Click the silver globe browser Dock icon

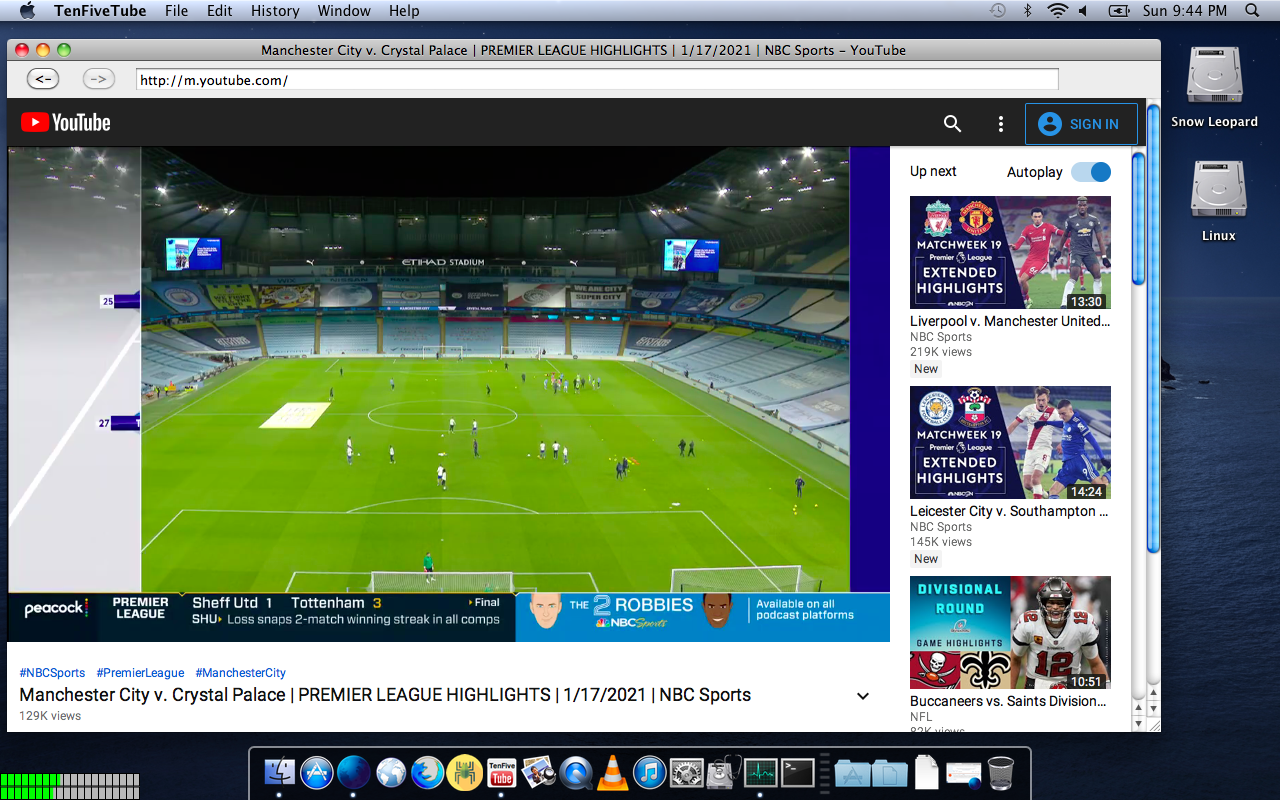[390, 772]
